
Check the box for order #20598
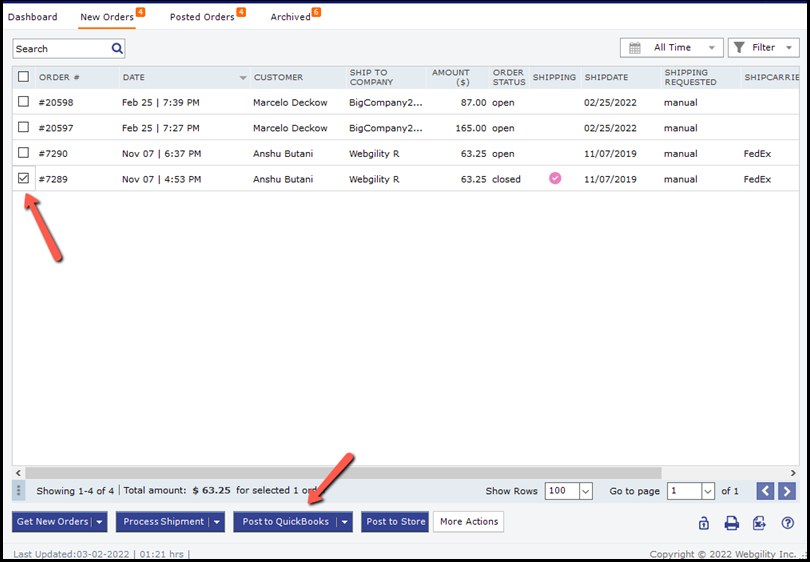24,102
